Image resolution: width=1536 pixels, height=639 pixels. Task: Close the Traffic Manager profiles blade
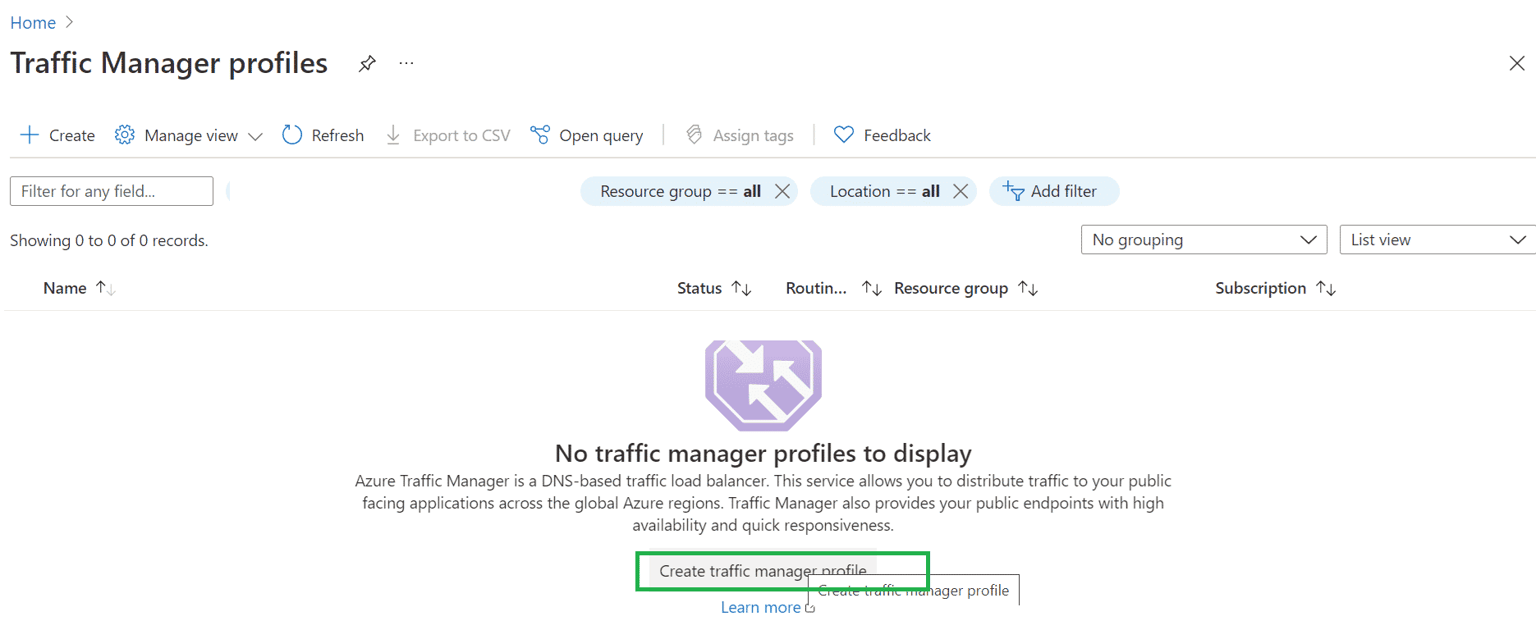click(1516, 64)
